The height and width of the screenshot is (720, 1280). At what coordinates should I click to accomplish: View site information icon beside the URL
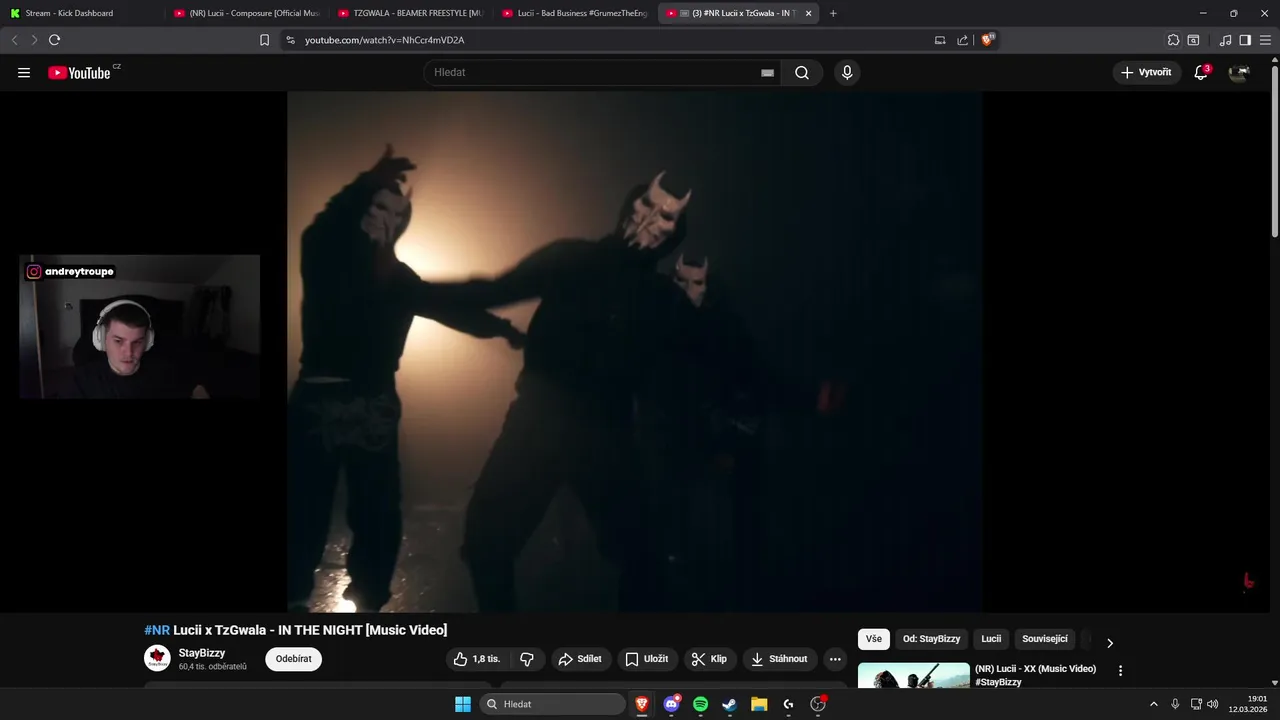(x=290, y=40)
